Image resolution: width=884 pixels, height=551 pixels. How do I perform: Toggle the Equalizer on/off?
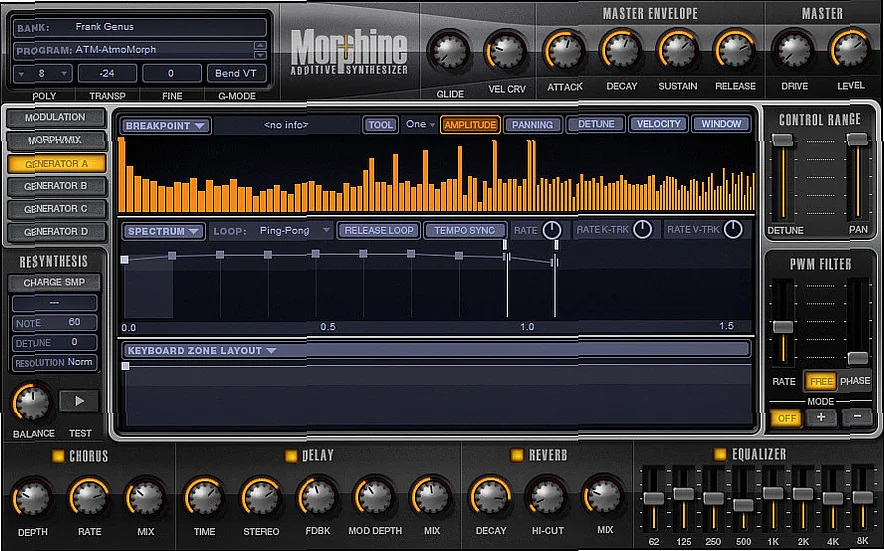click(x=720, y=453)
